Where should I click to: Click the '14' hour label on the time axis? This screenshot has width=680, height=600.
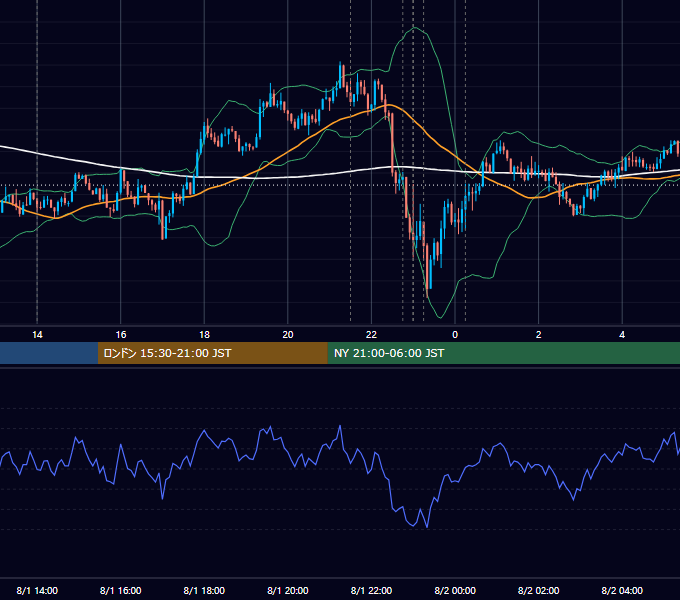tap(37, 335)
